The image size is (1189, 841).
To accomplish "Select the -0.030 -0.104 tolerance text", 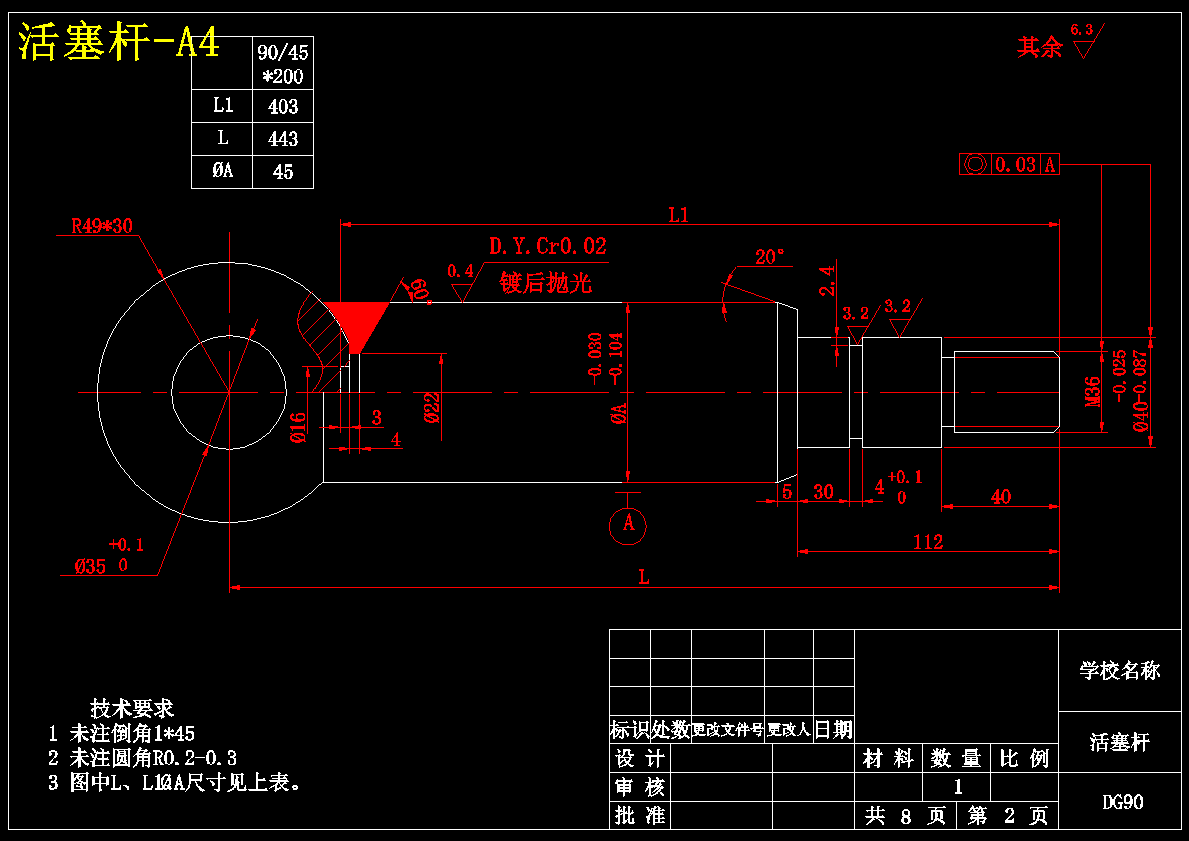I will (605, 359).
